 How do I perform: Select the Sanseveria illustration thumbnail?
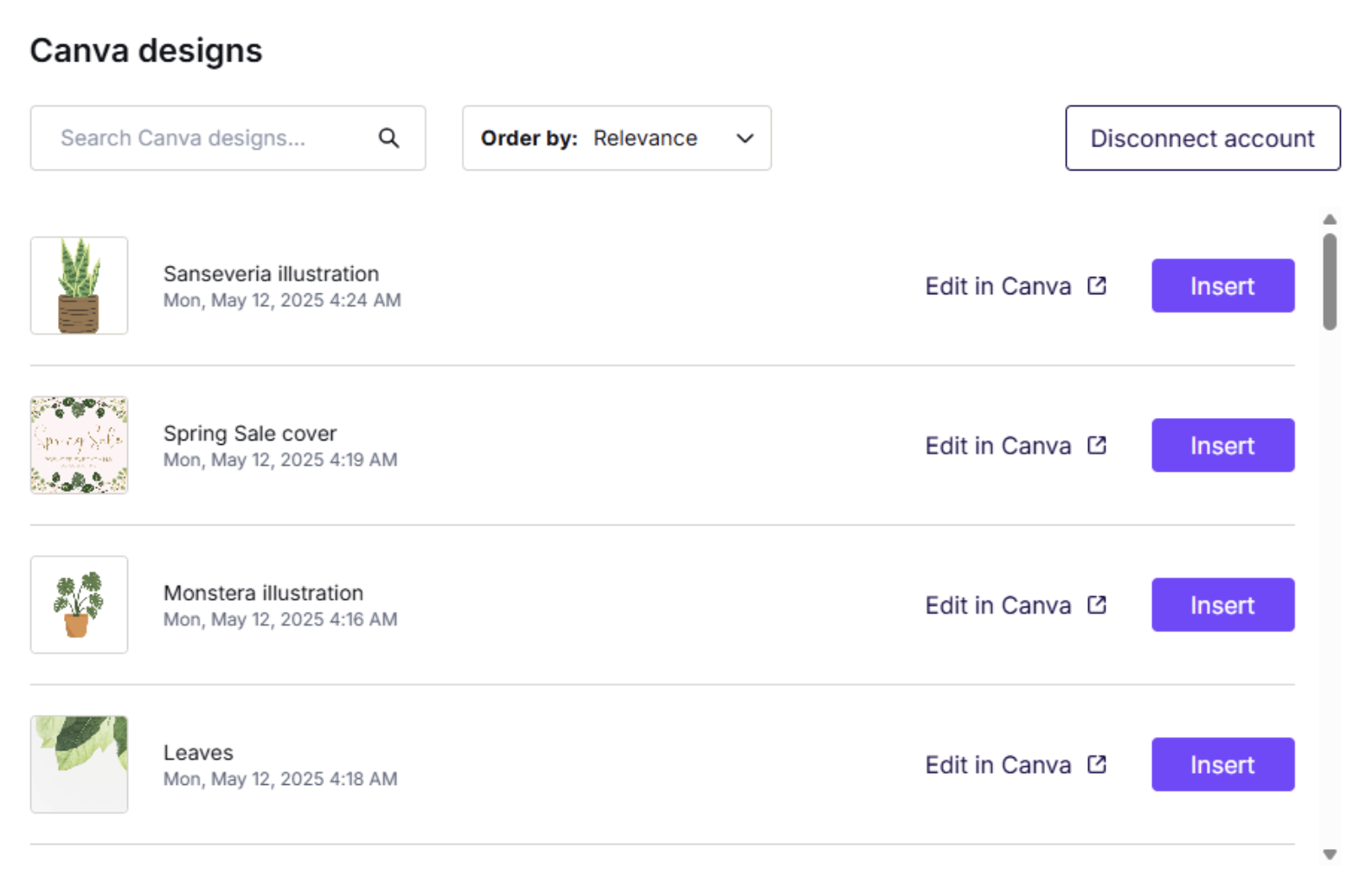pos(80,286)
